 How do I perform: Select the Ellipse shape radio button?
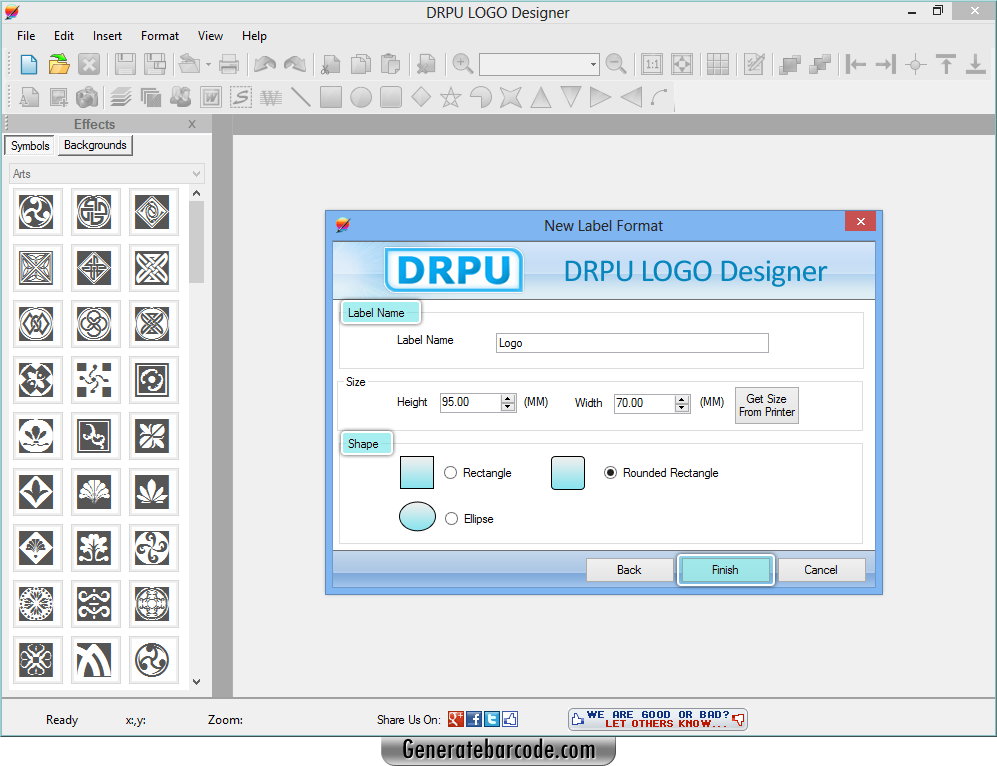[x=451, y=519]
